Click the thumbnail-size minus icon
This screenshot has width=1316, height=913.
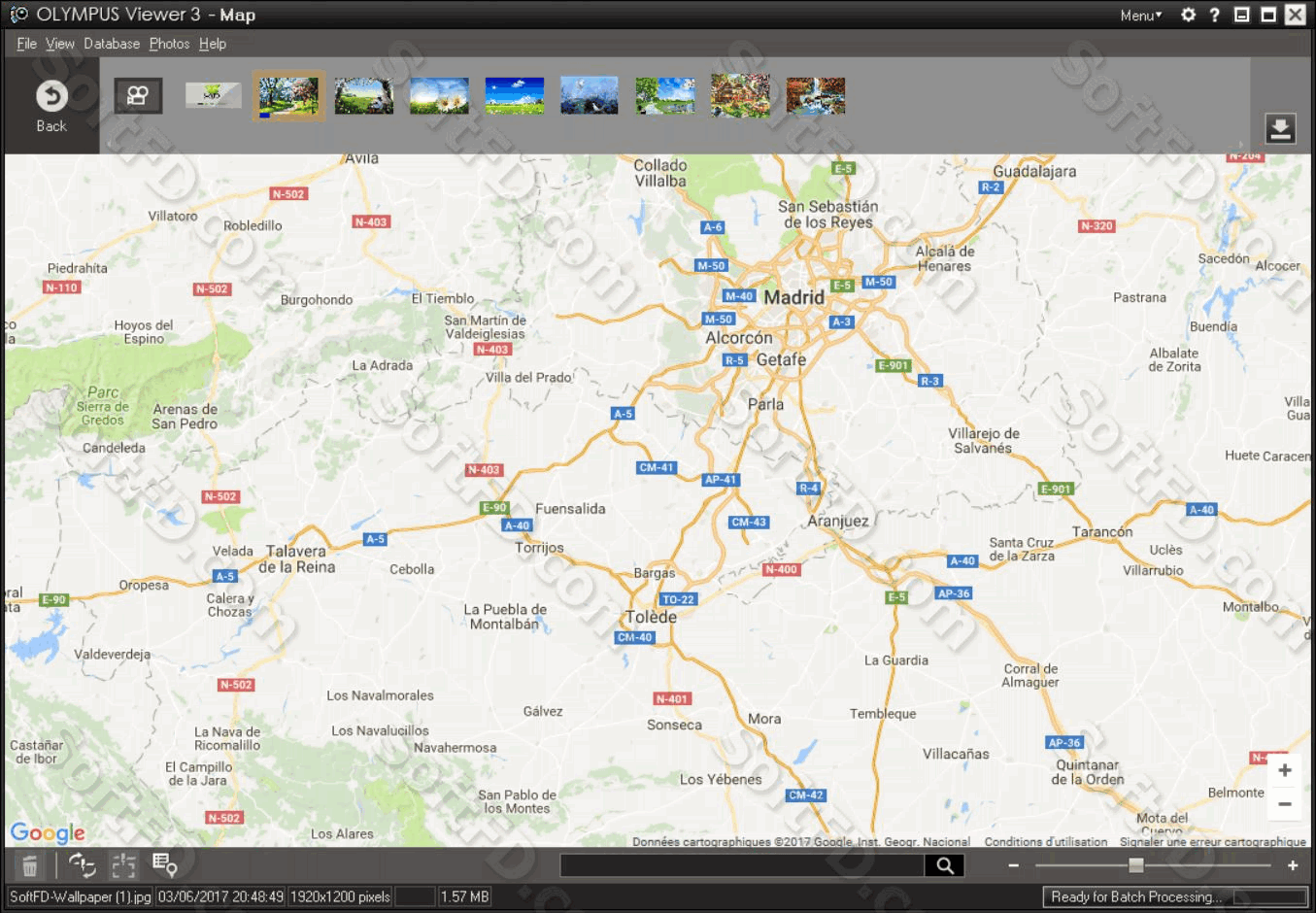pyautogui.click(x=1013, y=865)
